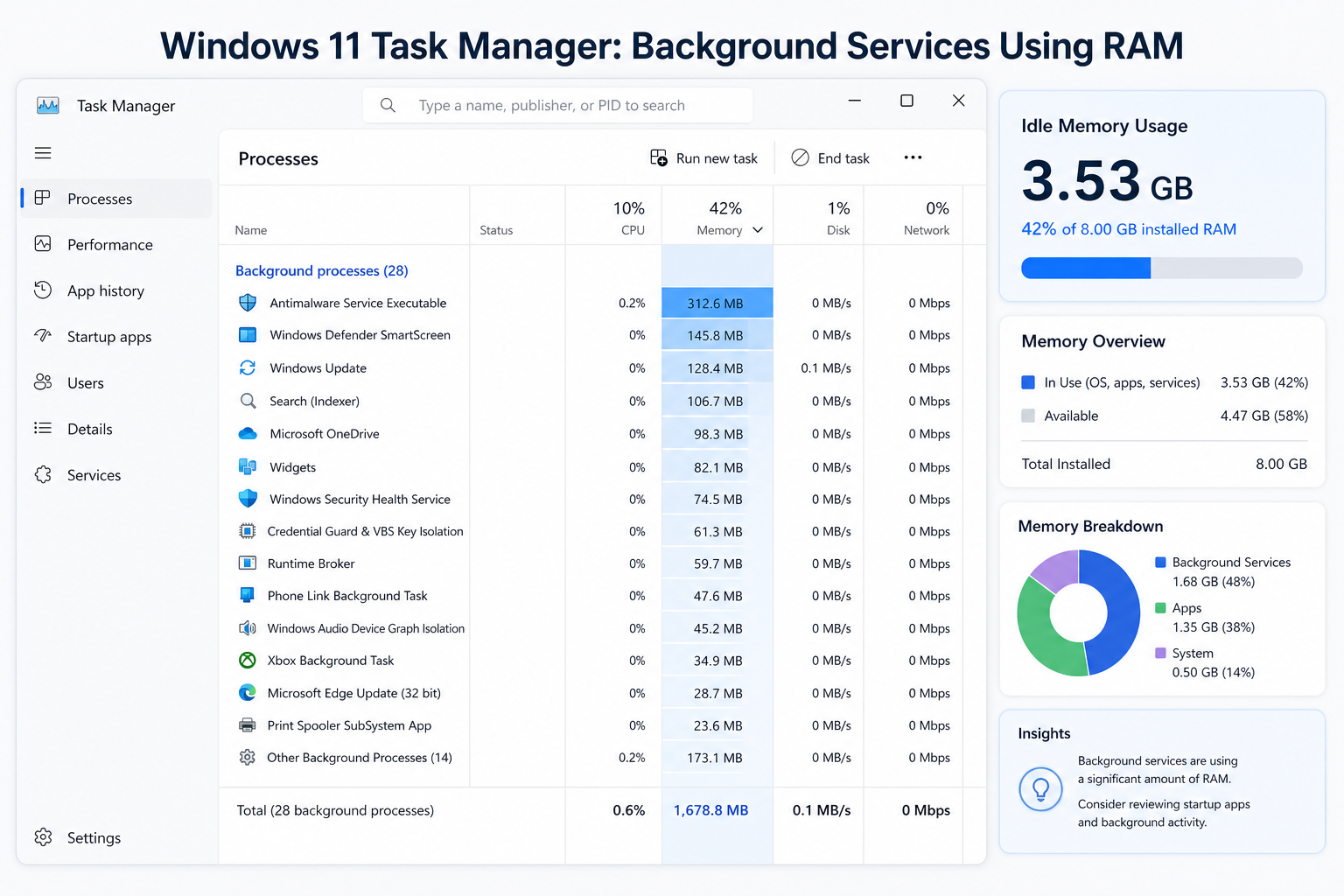Click the Memory Breakdown donut chart

[1079, 612]
